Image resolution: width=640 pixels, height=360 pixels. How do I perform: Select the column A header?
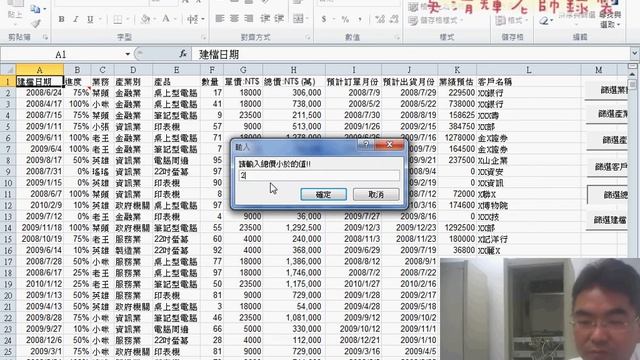[39, 70]
